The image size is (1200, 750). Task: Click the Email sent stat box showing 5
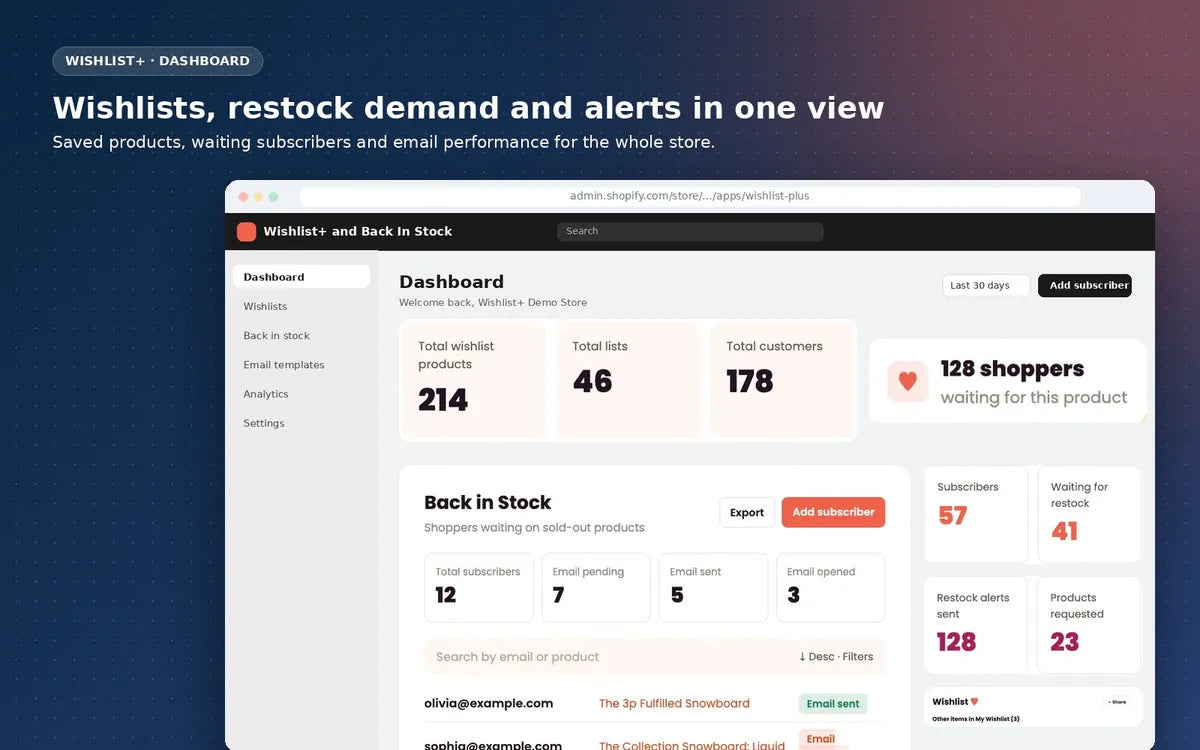tap(713, 588)
